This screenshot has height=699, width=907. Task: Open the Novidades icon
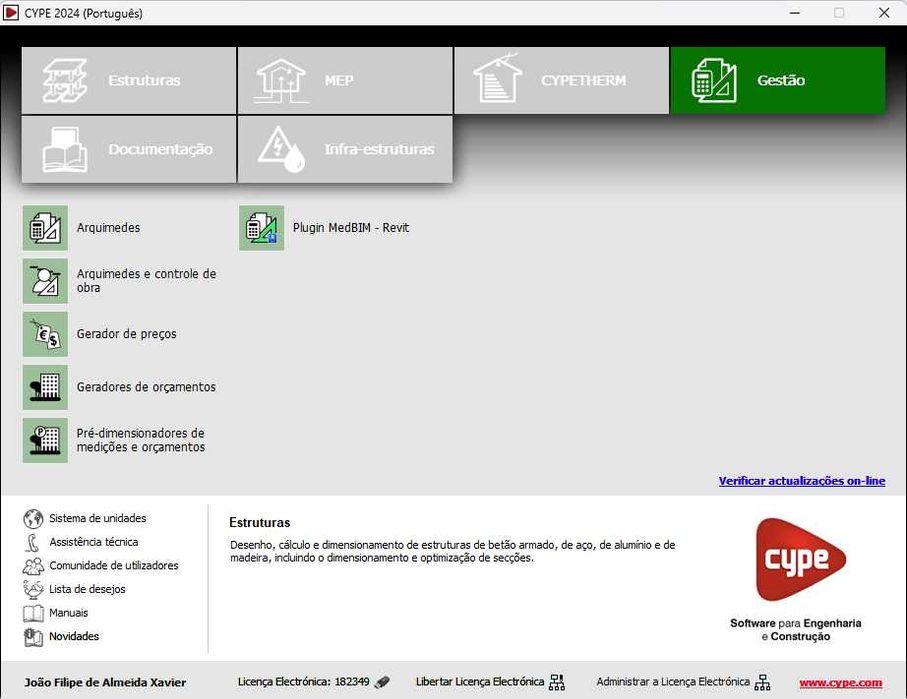click(x=33, y=637)
